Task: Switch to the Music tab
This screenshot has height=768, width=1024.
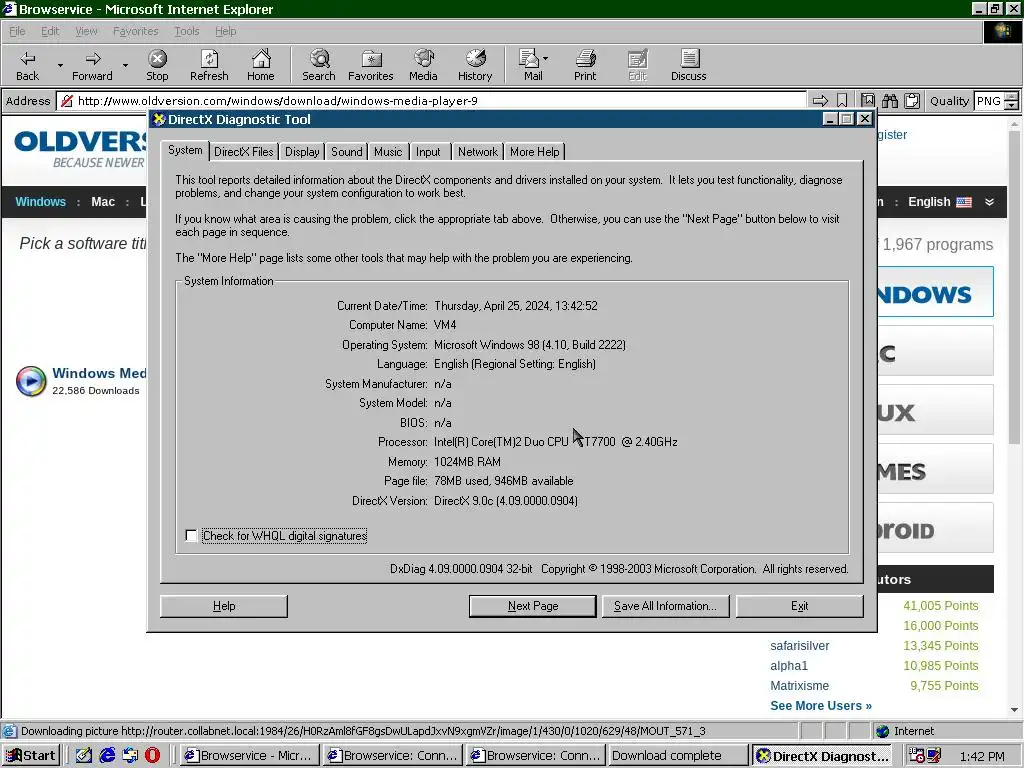Action: pos(388,152)
